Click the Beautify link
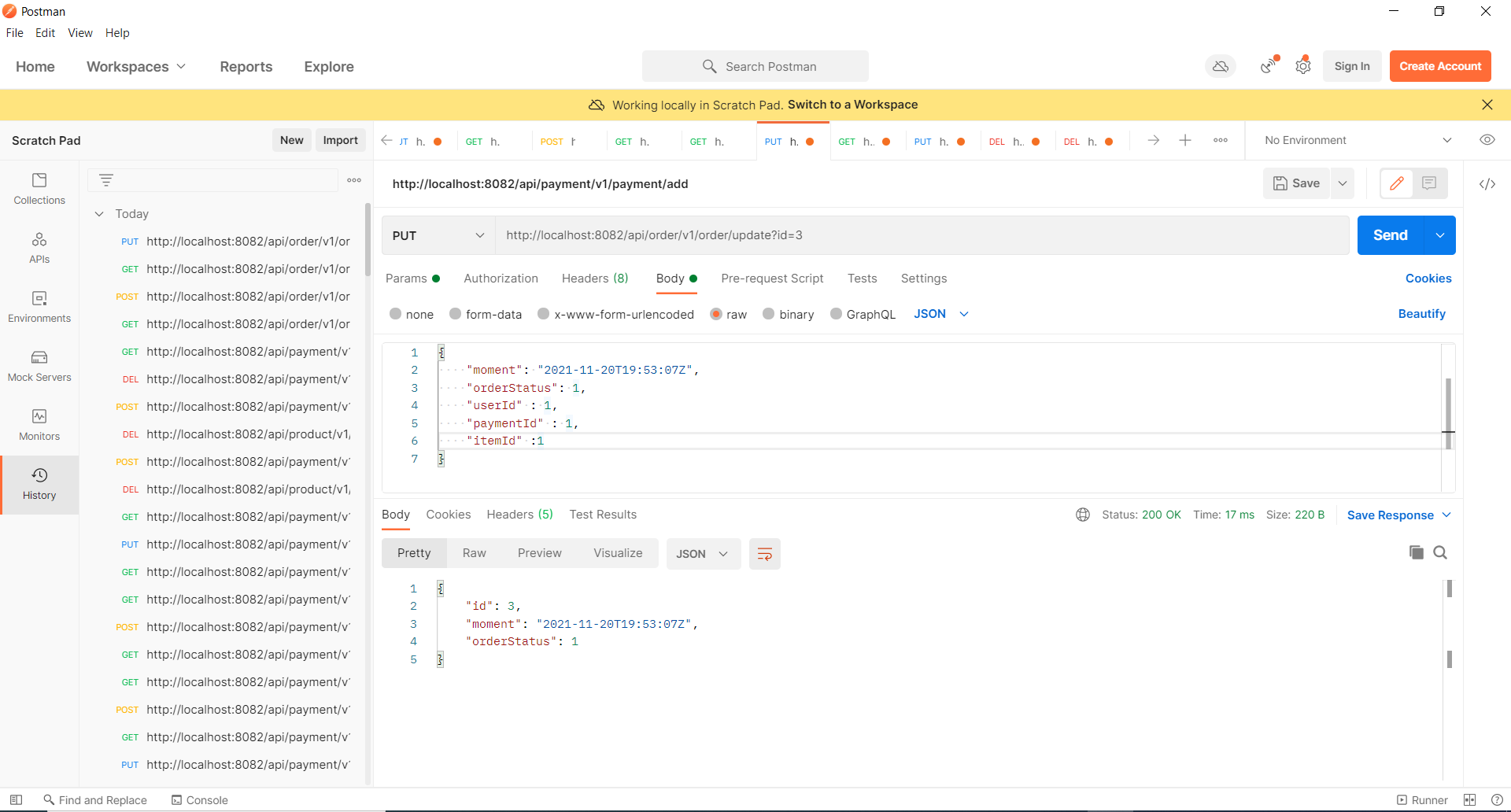The width and height of the screenshot is (1511, 812). coord(1422,314)
